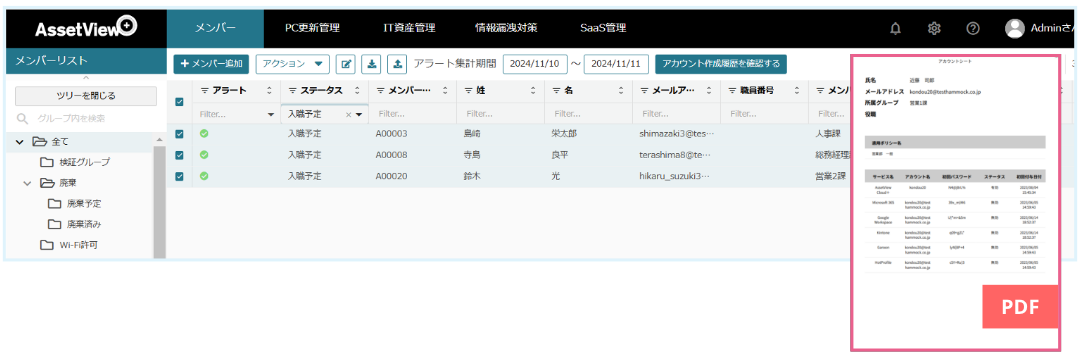The height and width of the screenshot is (363, 1080).
Task: Clear the 入職予定 status filter with x
Action: coord(349,114)
